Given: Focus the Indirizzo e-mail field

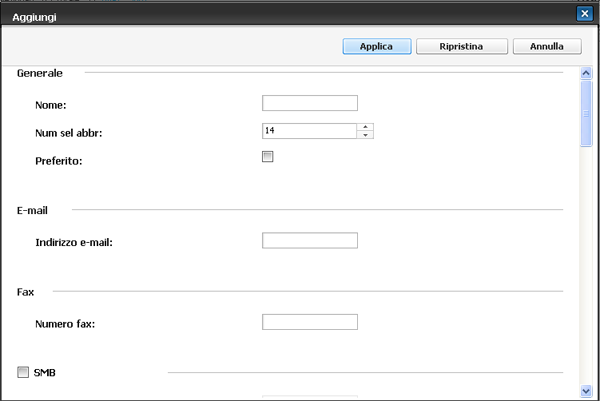Looking at the screenshot, I should pyautogui.click(x=309, y=240).
